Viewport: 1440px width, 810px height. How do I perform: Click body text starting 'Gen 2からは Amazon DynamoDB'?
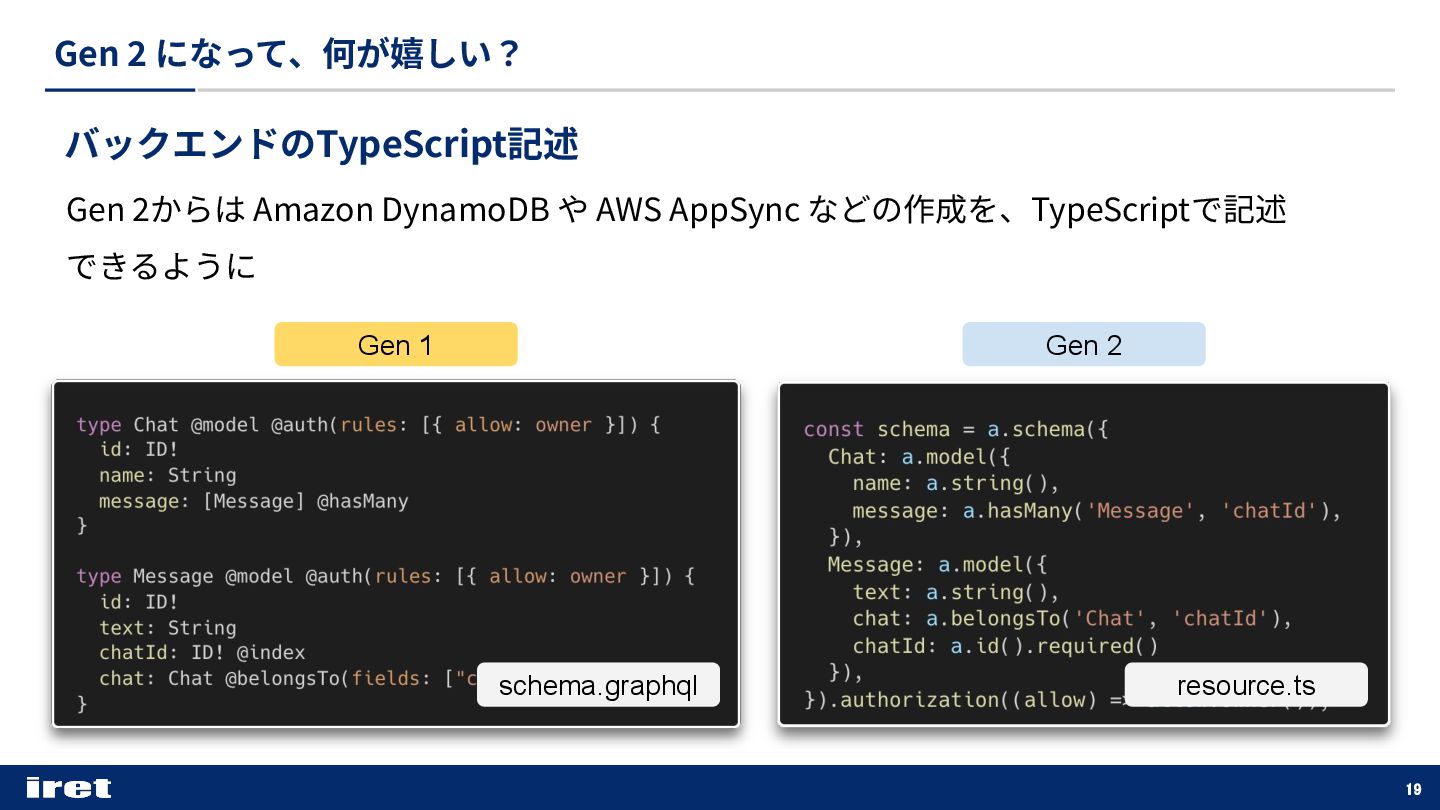[676, 210]
